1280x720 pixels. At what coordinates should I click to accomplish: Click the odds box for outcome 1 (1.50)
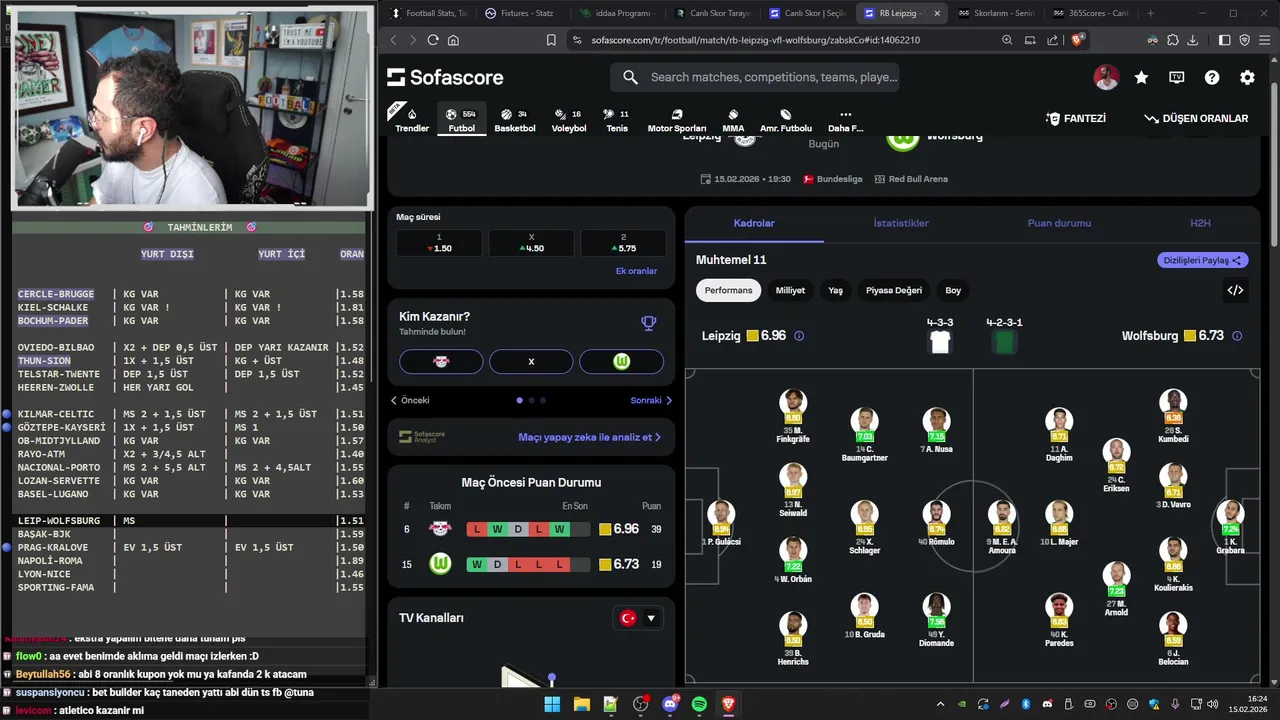(x=439, y=243)
